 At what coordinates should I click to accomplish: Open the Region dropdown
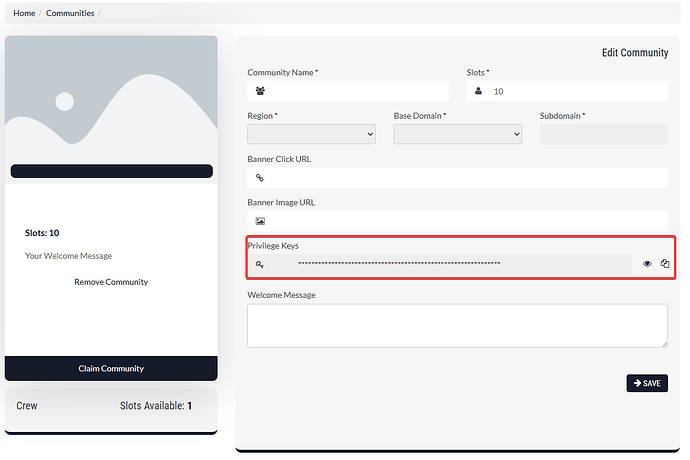tap(311, 134)
